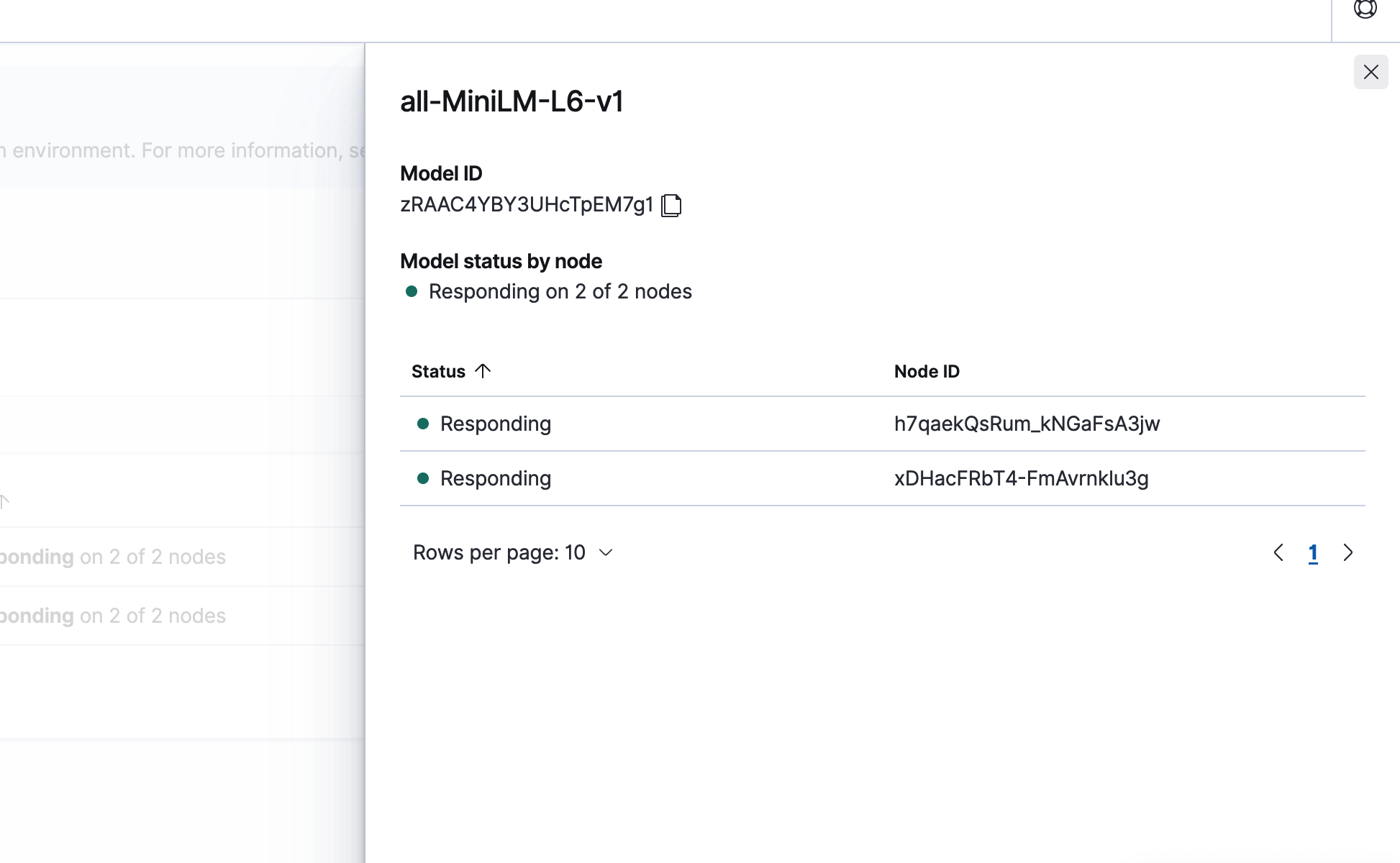This screenshot has height=863, width=1400.
Task: Click node ID h7qaekQsRum_kNGaFsA3jw
Action: click(1027, 424)
